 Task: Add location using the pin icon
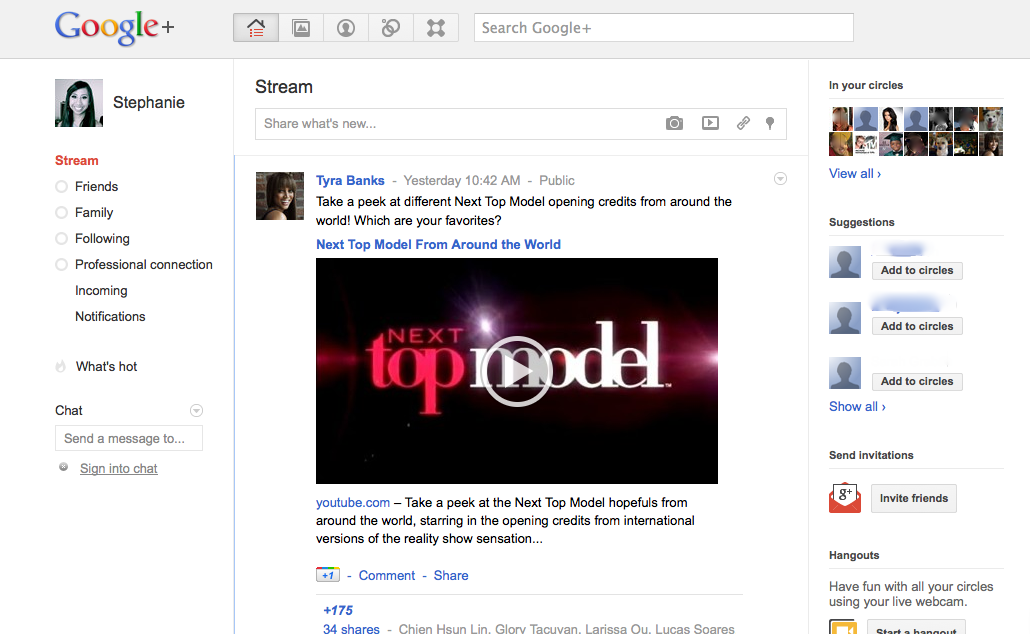(x=770, y=124)
